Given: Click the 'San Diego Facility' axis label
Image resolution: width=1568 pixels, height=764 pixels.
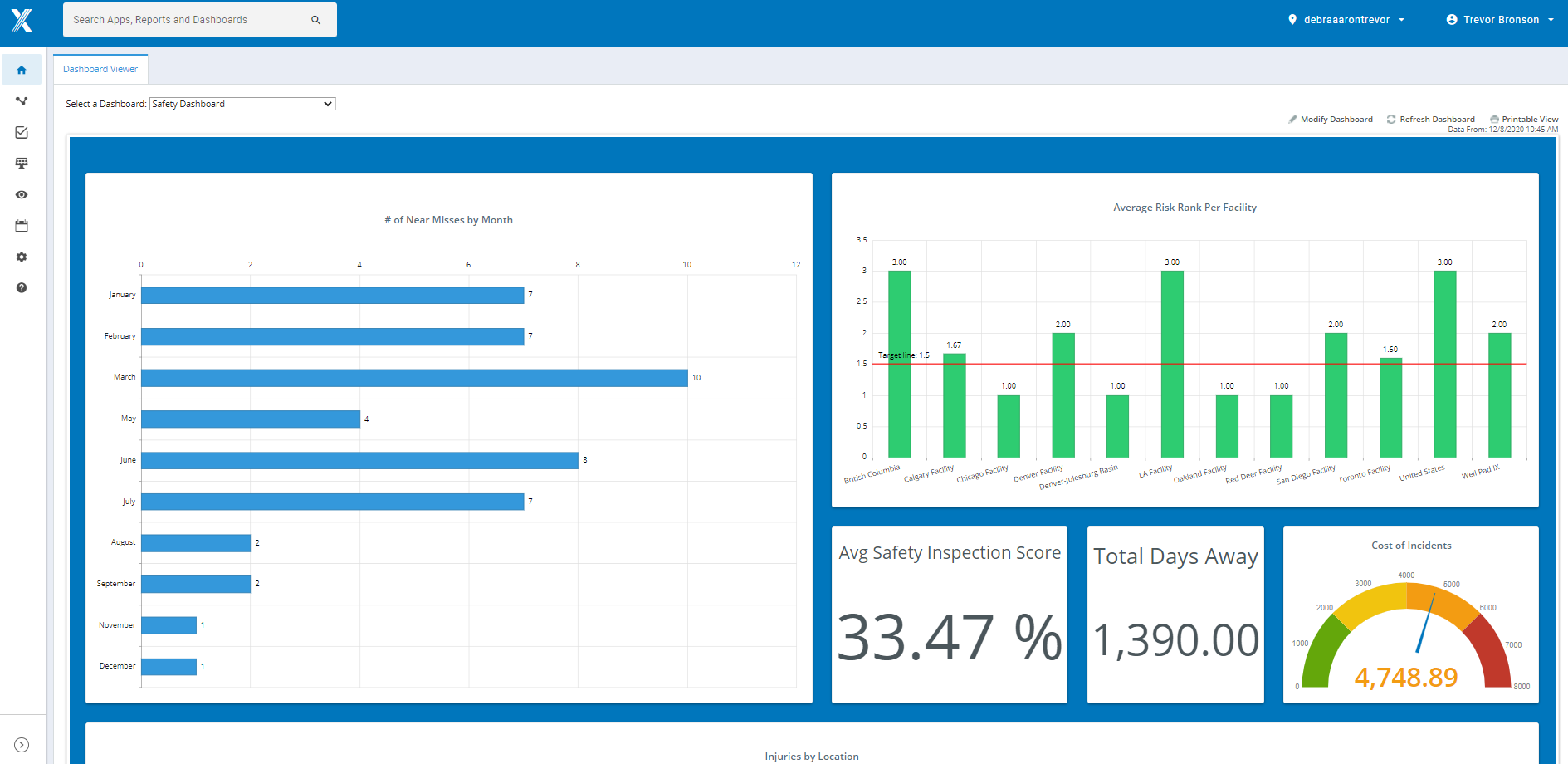Looking at the screenshot, I should (x=1306, y=474).
